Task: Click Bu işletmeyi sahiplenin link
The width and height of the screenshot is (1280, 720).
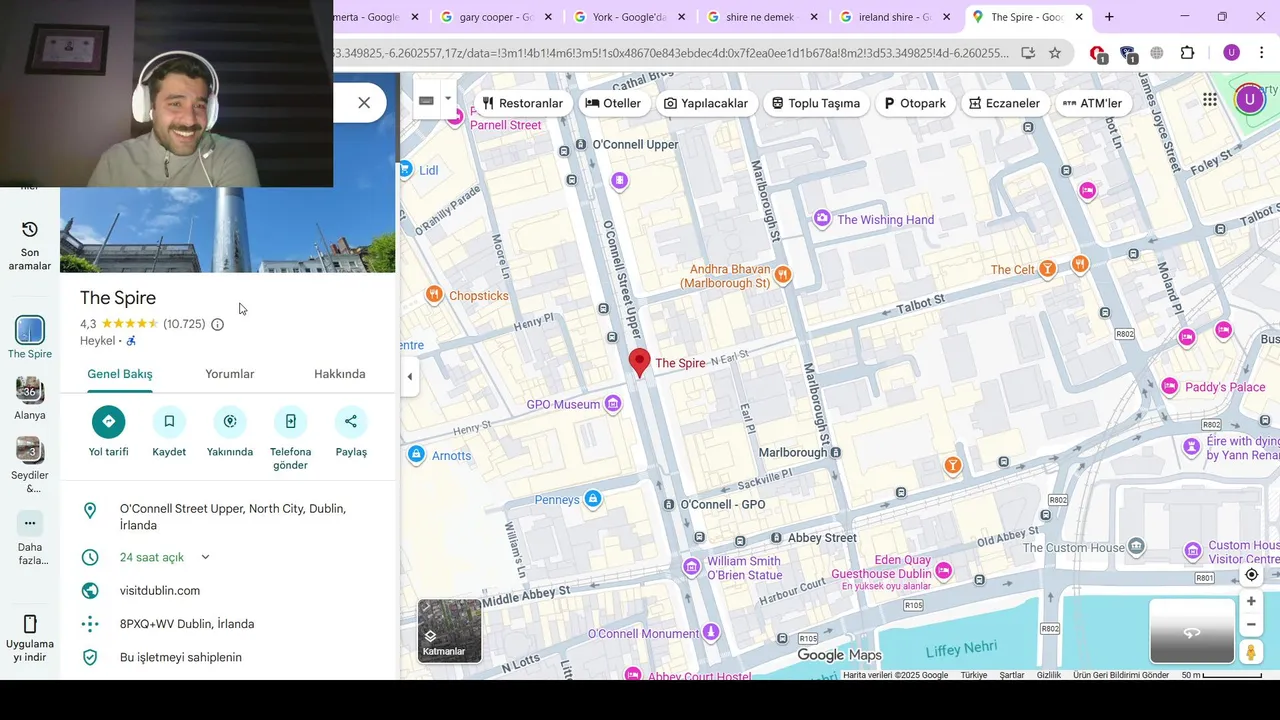Action: tap(181, 657)
